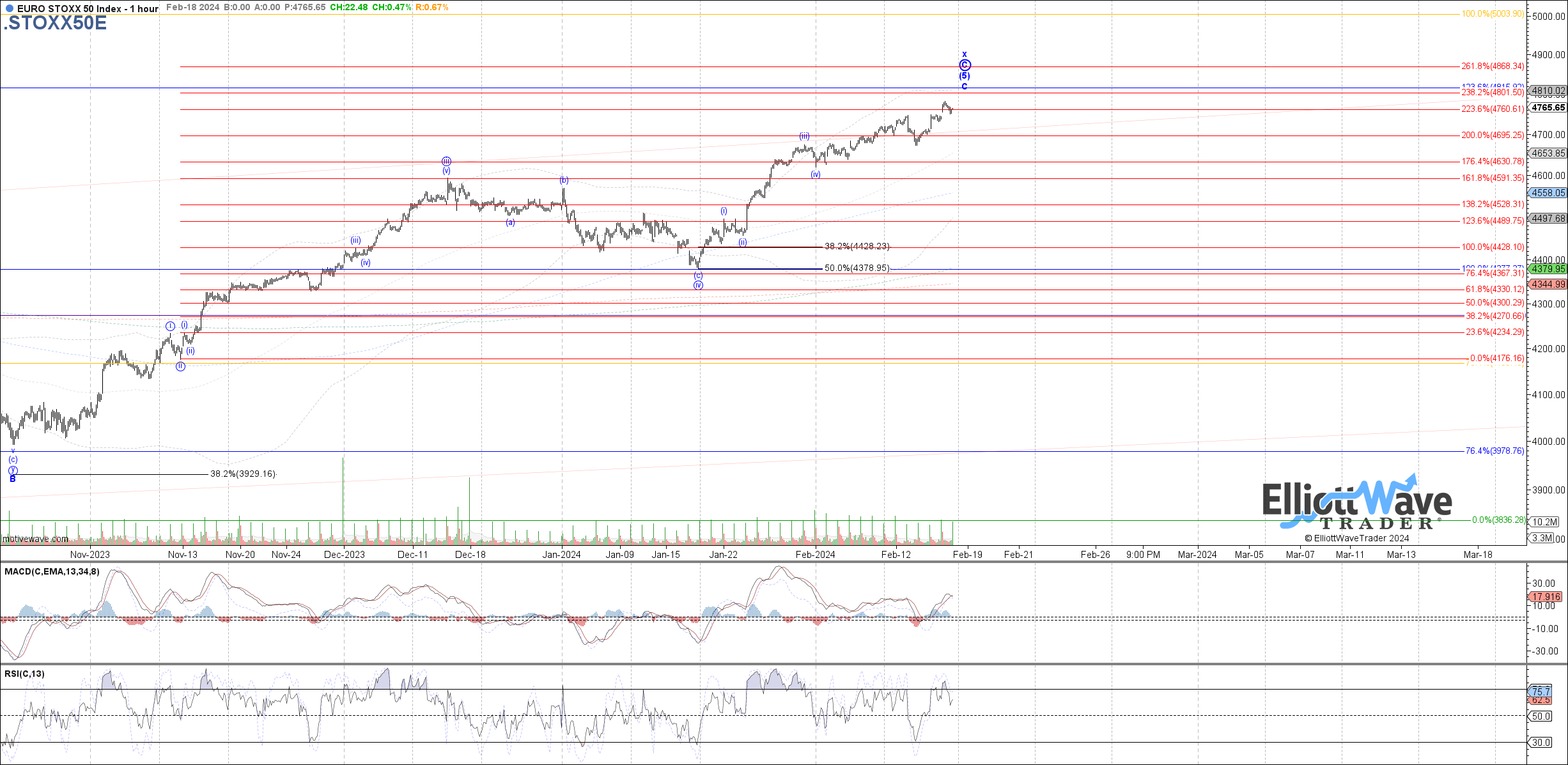Click the circled C wave label near top
Viewport: 1568px width, 765px height.
tap(965, 65)
